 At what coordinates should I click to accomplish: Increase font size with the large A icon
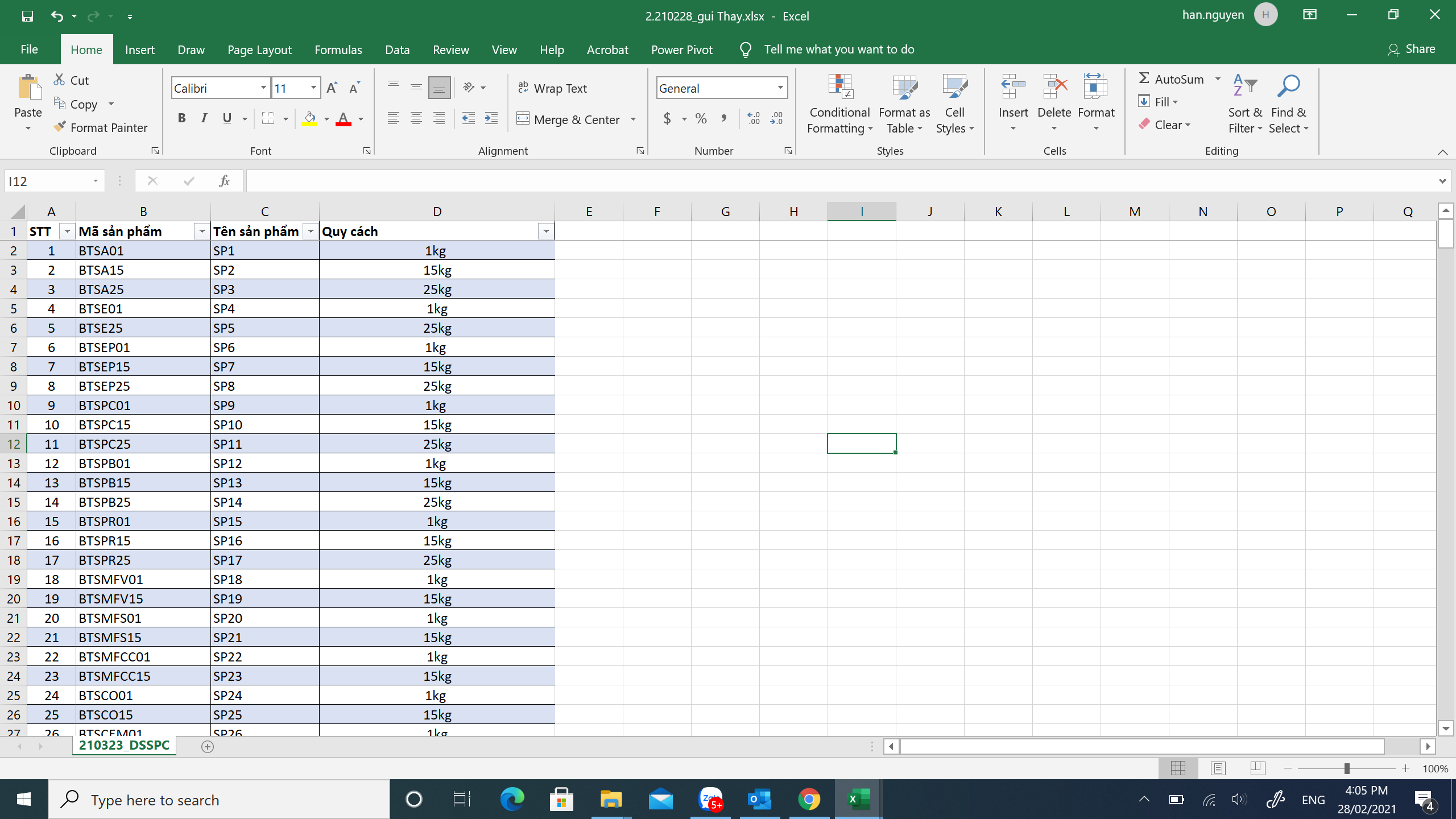coord(332,88)
